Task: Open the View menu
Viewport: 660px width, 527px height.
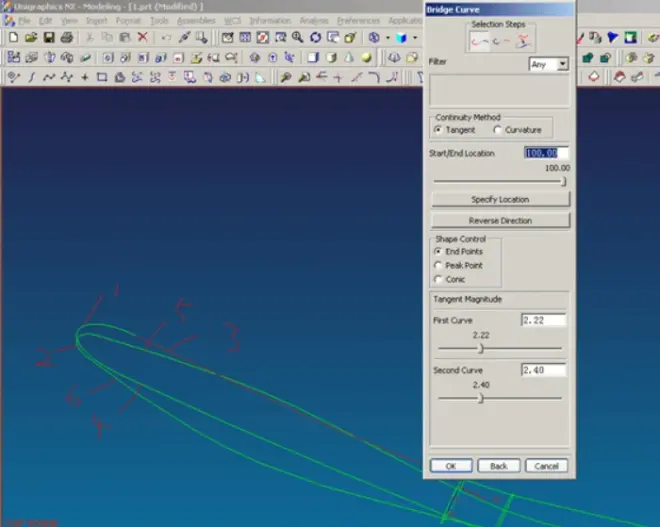Action: pos(69,21)
